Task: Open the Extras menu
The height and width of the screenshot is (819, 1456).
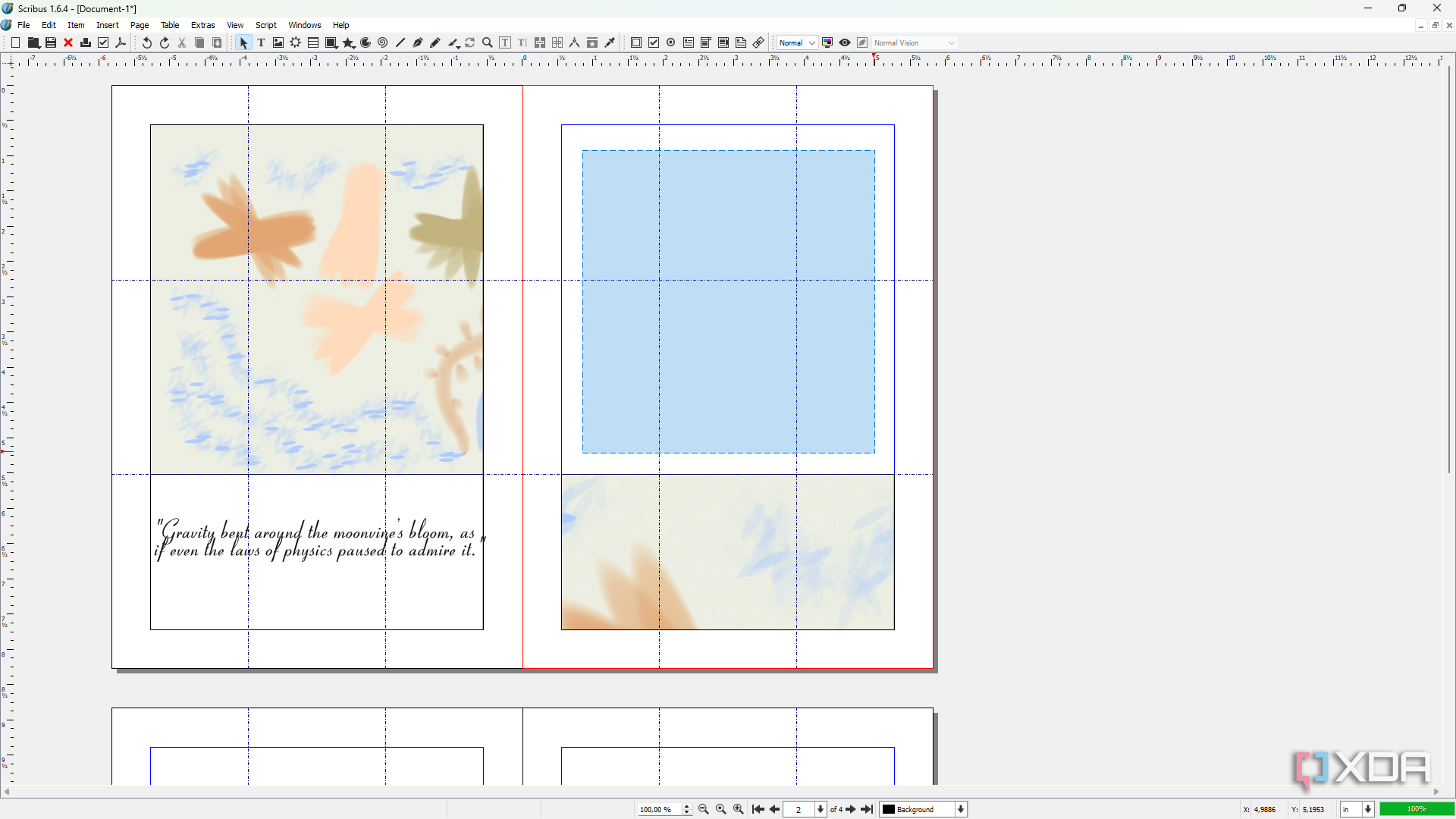Action: 202,25
